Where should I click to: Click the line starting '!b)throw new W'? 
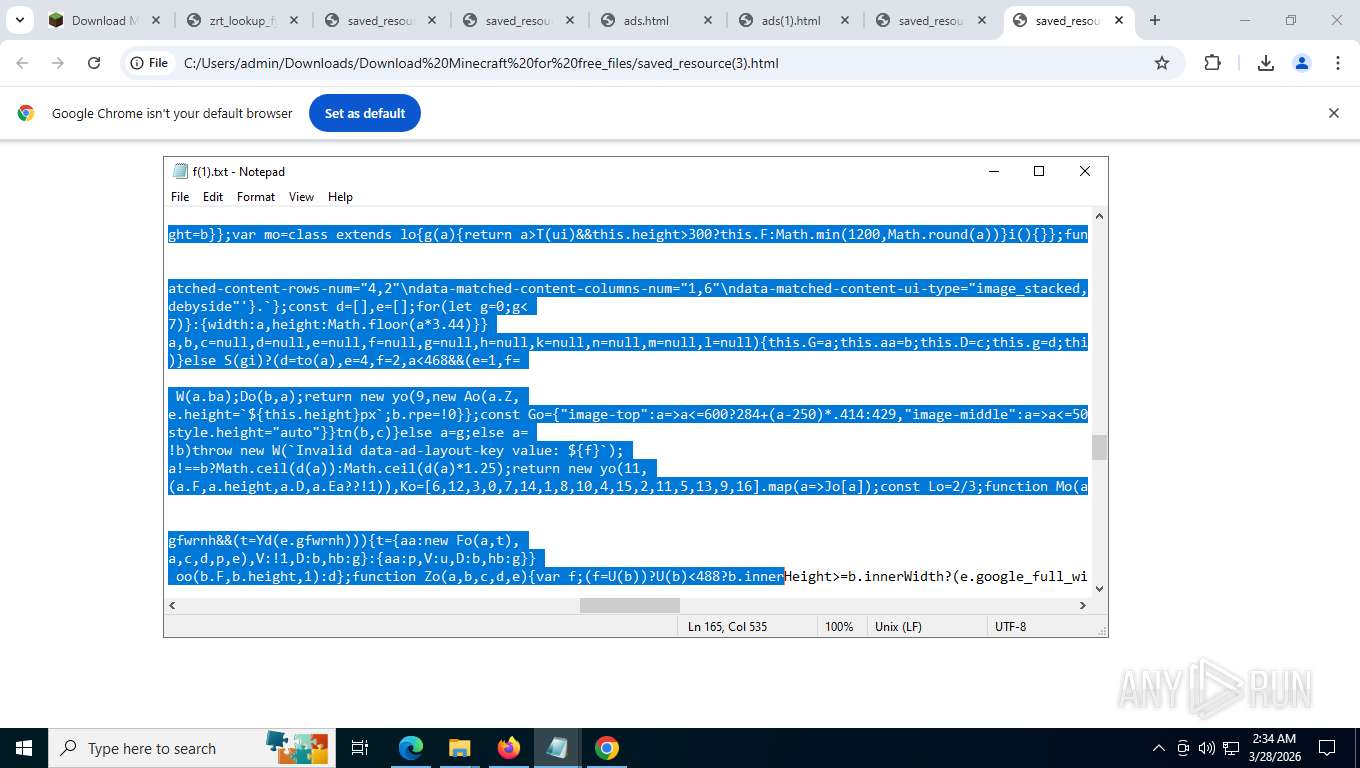point(401,450)
